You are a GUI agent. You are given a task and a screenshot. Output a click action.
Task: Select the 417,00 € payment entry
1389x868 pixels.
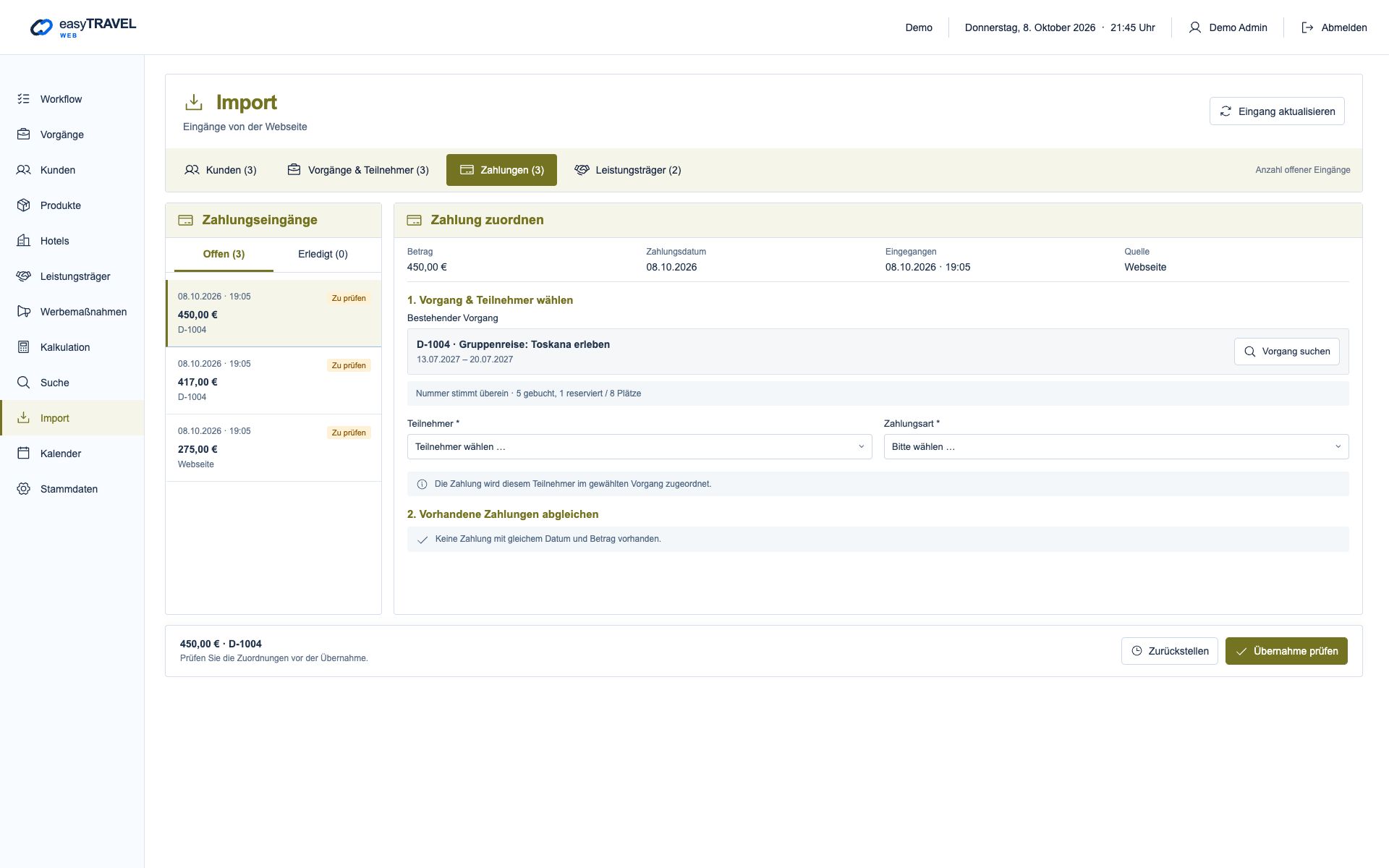273,380
